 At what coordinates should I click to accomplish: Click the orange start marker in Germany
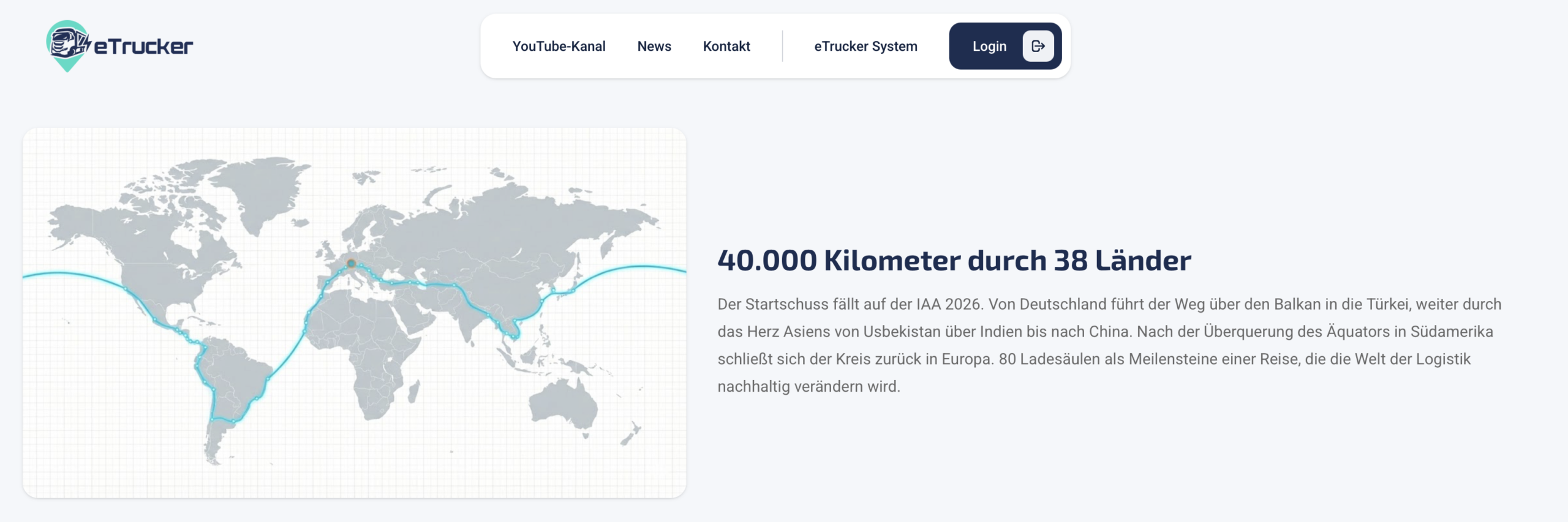351,264
